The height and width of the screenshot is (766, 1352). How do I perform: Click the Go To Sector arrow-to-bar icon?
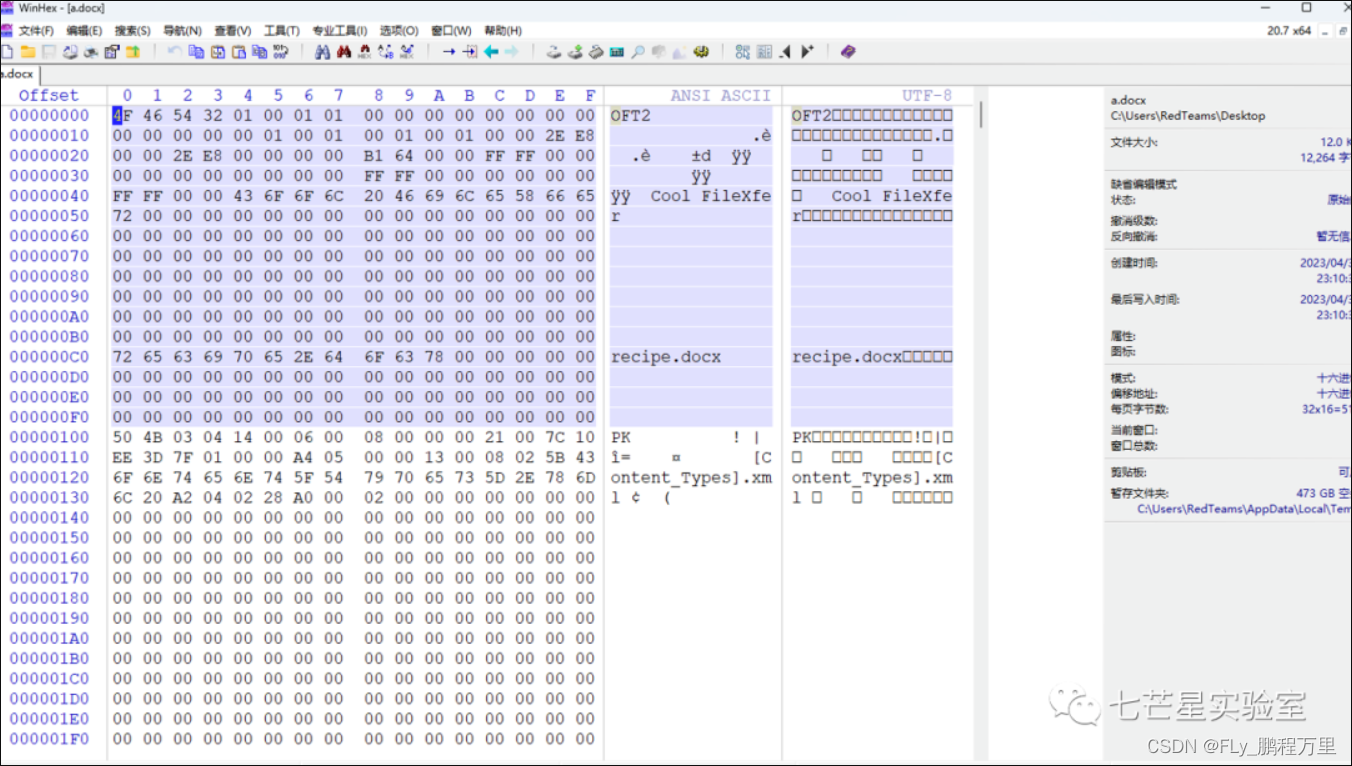pyautogui.click(x=470, y=51)
